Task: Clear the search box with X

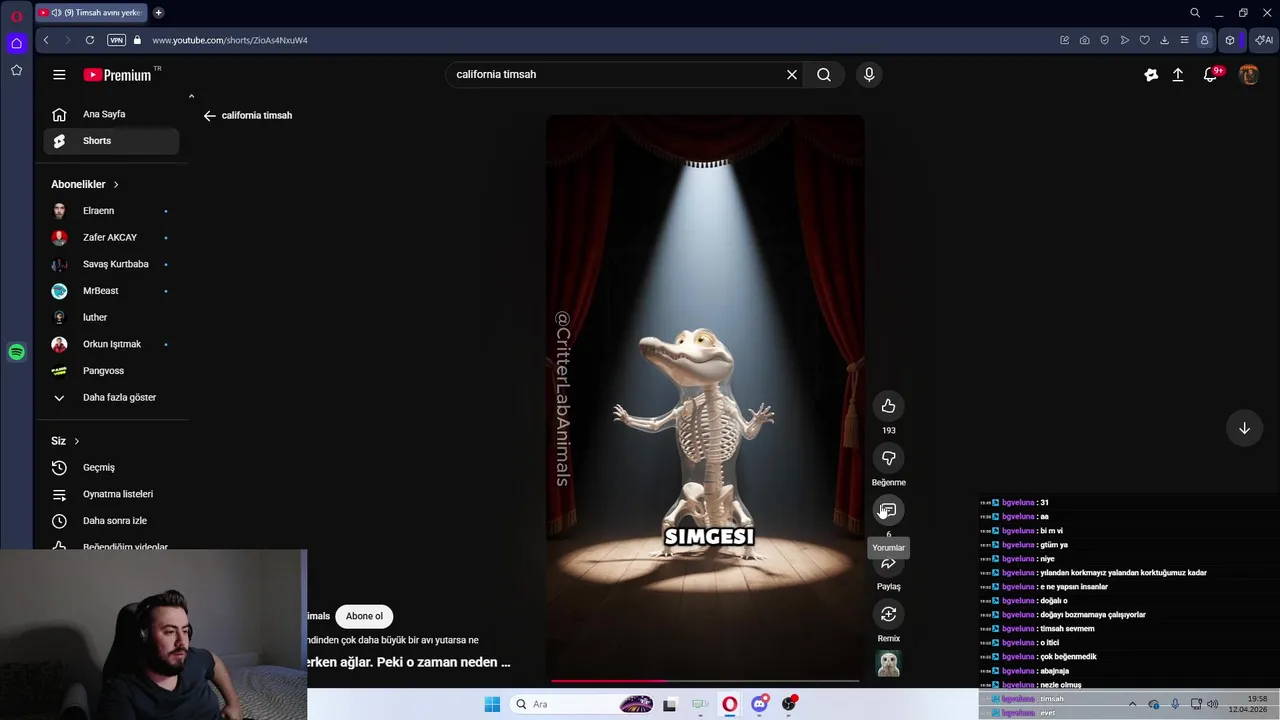Action: coord(792,74)
